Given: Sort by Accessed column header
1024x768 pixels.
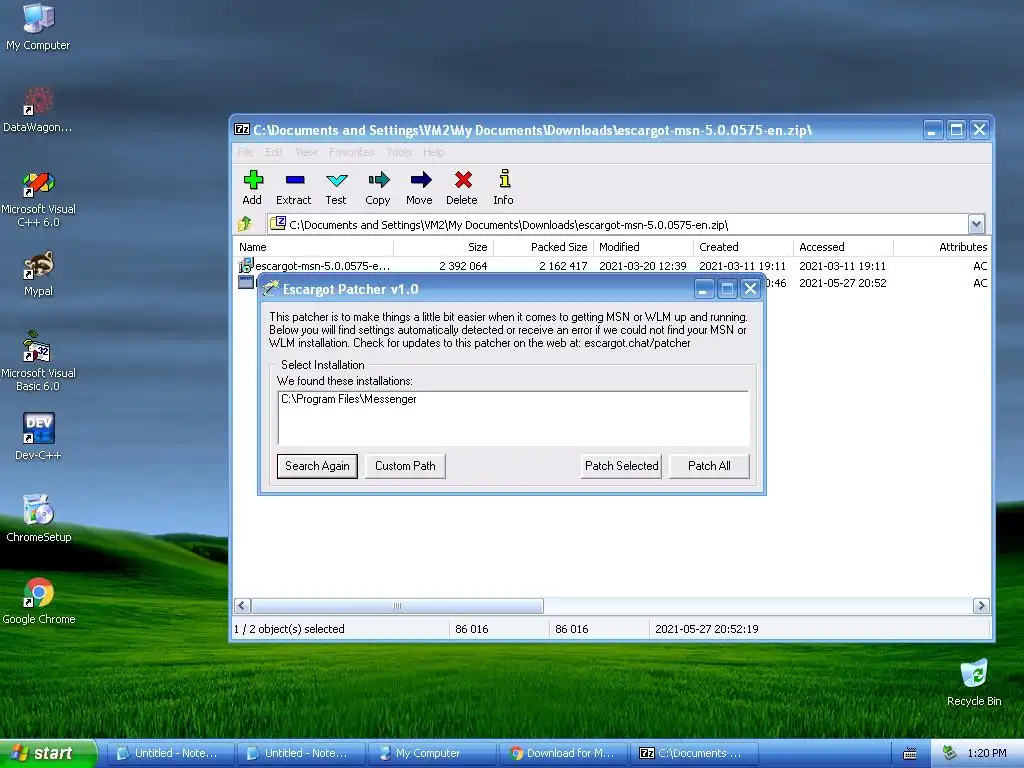Looking at the screenshot, I should pos(843,247).
